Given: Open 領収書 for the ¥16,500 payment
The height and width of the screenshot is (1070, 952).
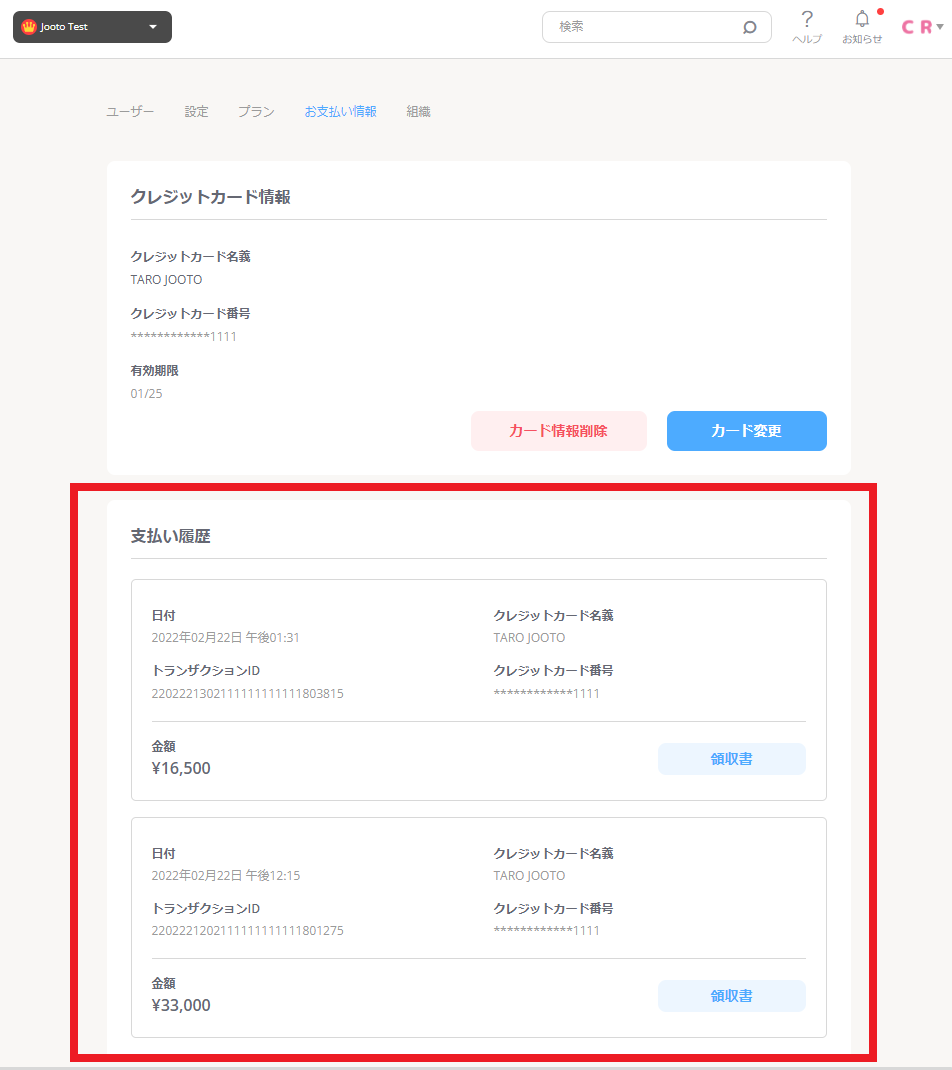Looking at the screenshot, I should pyautogui.click(x=731, y=759).
